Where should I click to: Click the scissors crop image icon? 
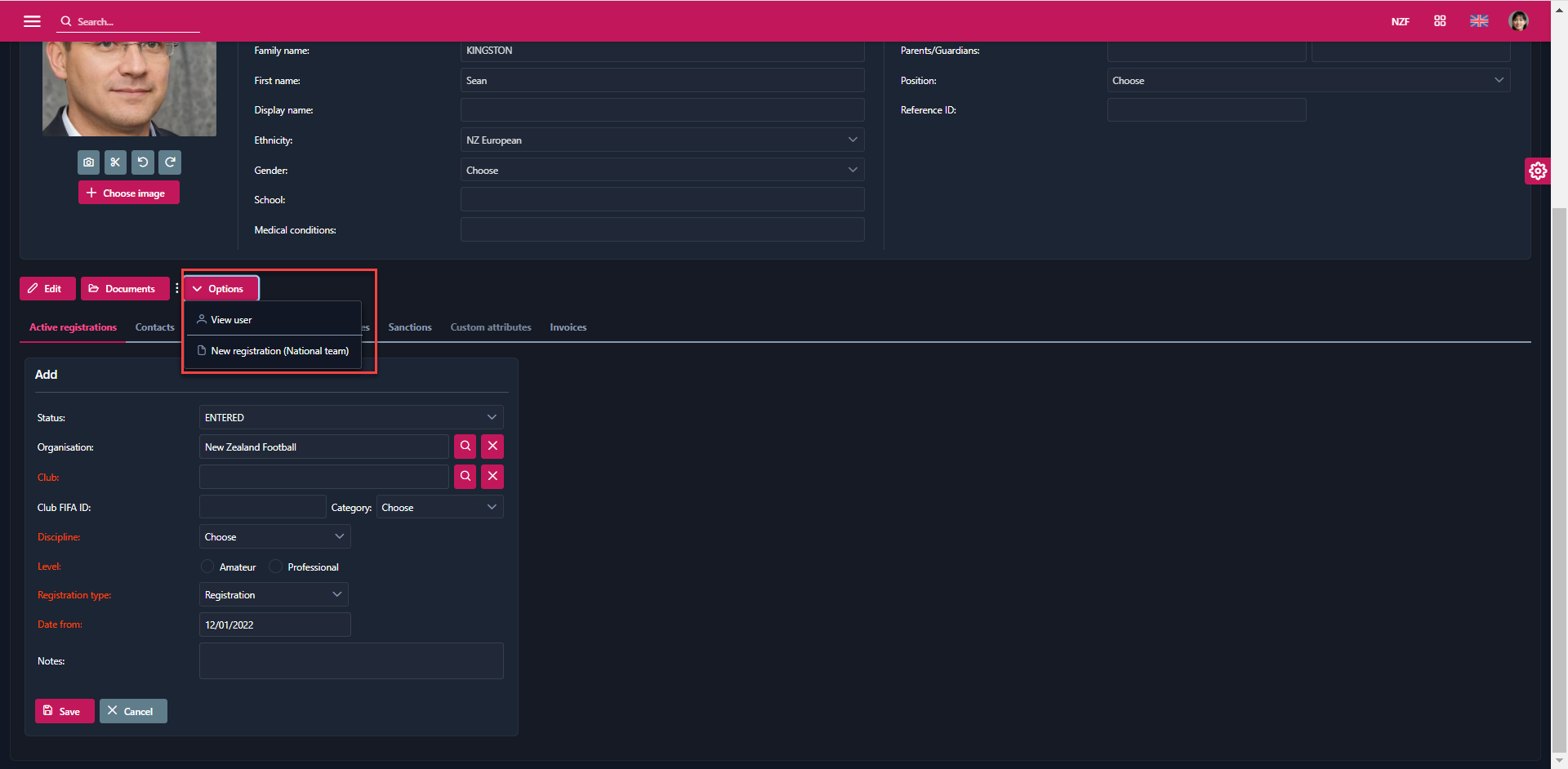115,162
